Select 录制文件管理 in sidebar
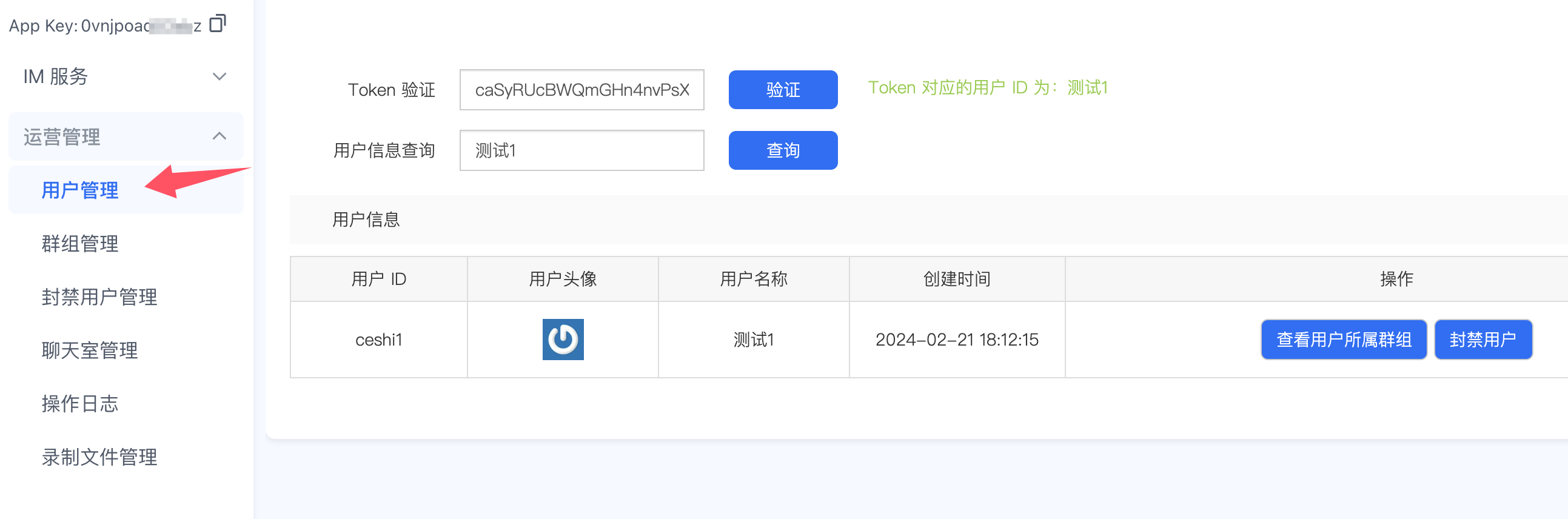The width and height of the screenshot is (1568, 519). [99, 457]
